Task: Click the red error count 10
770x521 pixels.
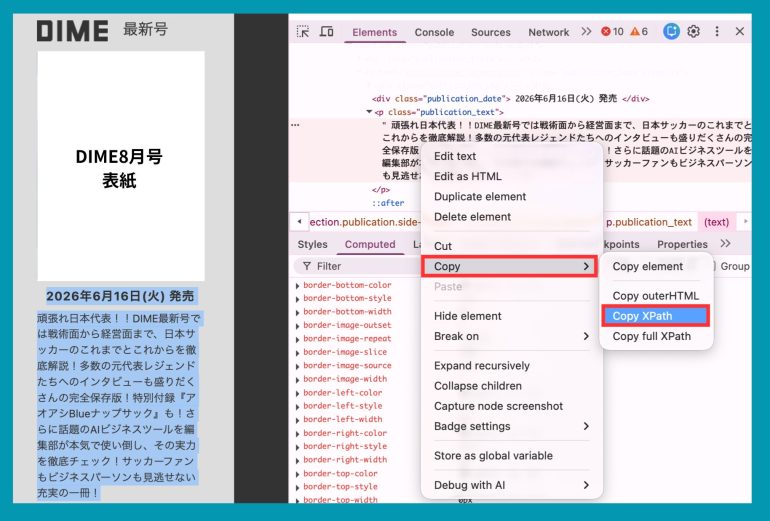Action: click(x=612, y=32)
